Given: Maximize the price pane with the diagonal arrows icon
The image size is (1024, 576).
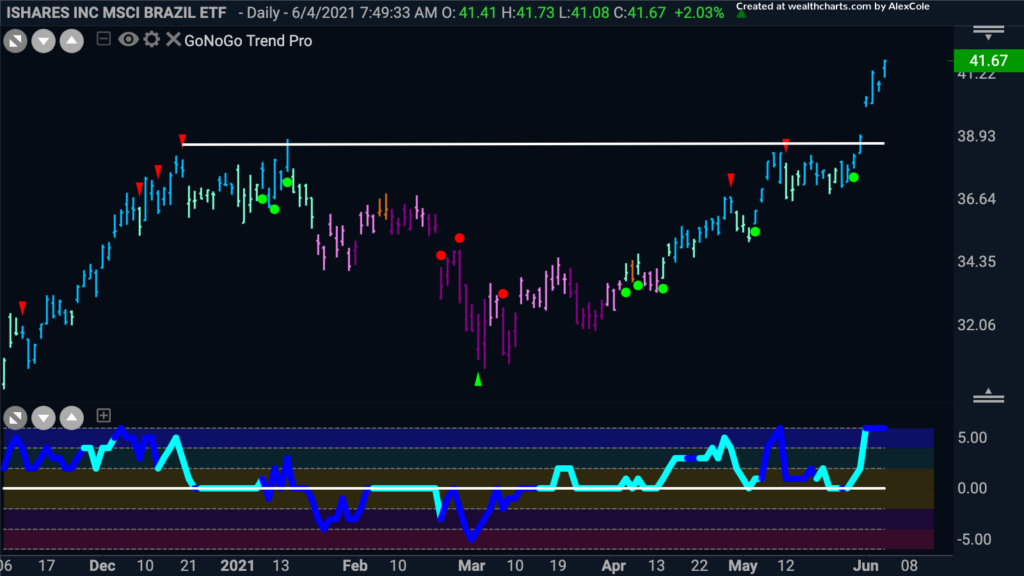Looking at the screenshot, I should pyautogui.click(x=16, y=41).
